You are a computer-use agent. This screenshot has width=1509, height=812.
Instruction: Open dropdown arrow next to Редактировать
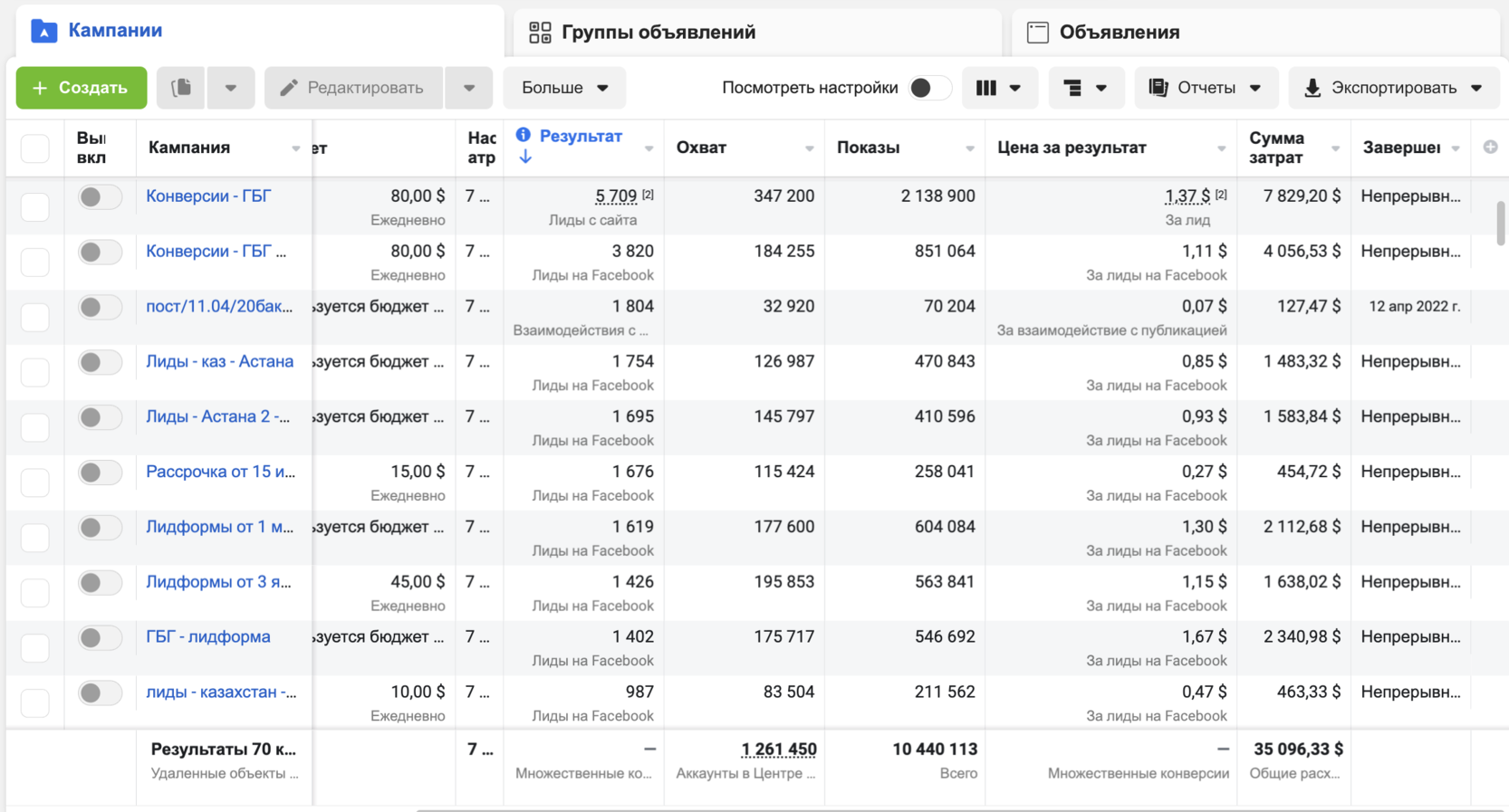[x=469, y=88]
